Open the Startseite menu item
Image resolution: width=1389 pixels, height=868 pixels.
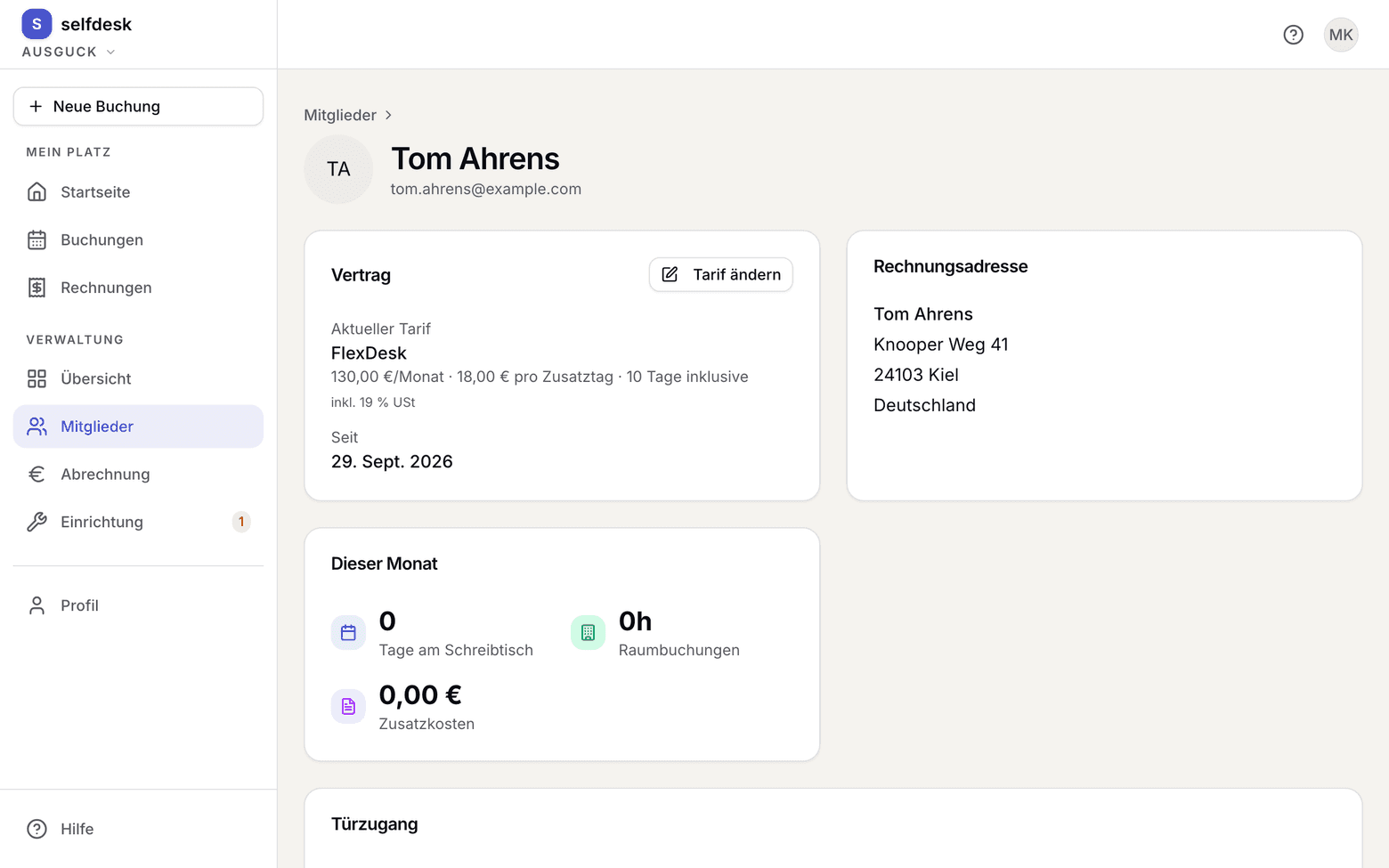click(138, 192)
